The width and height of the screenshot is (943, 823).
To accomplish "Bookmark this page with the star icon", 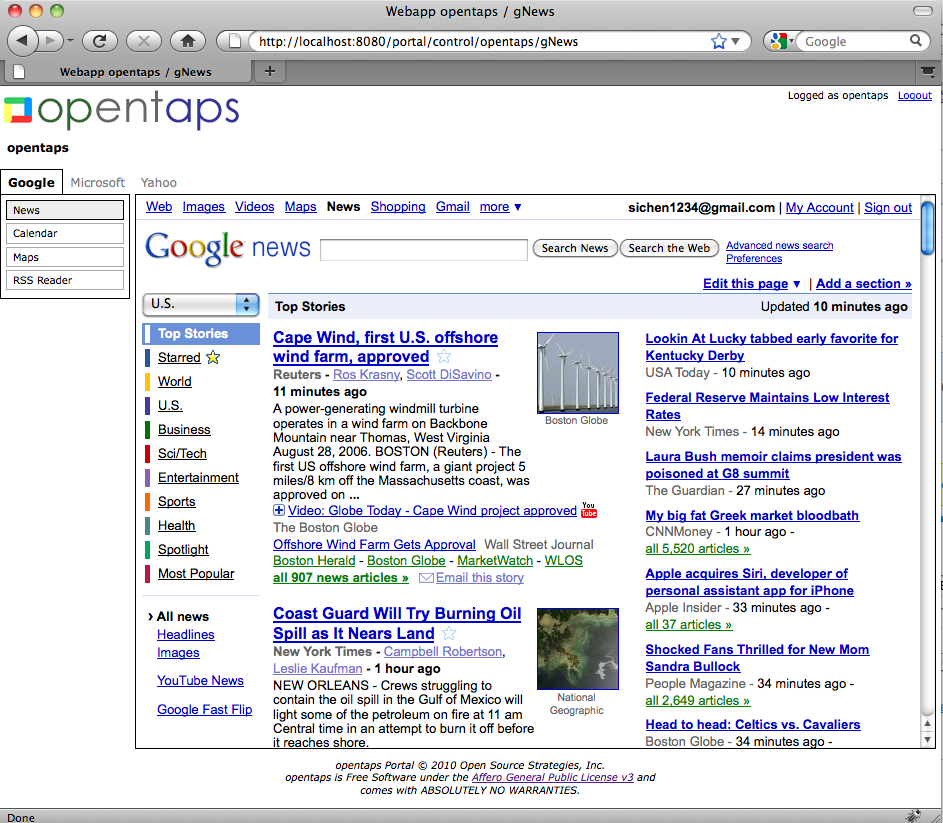I will tap(718, 42).
